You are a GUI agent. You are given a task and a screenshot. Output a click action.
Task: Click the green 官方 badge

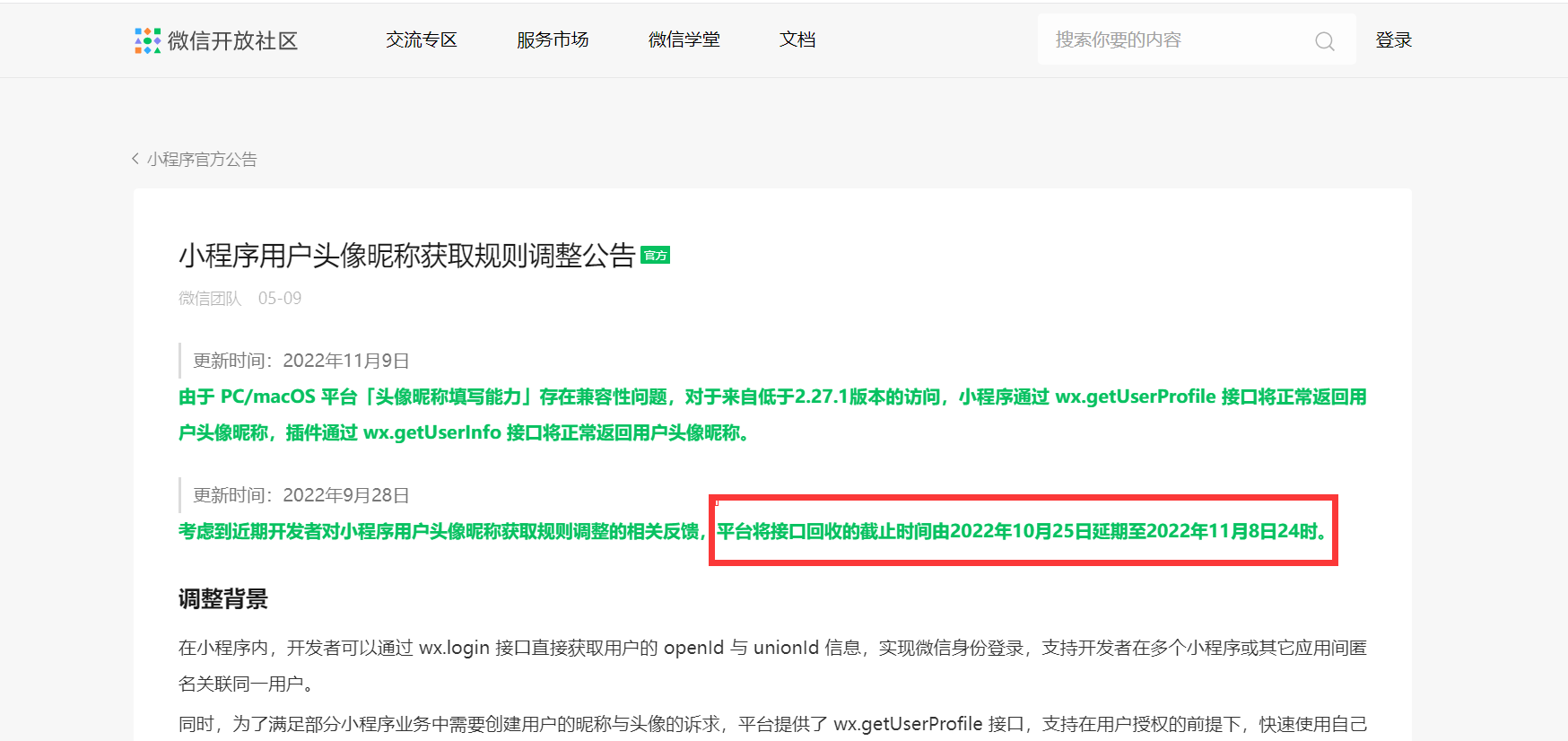tap(656, 256)
